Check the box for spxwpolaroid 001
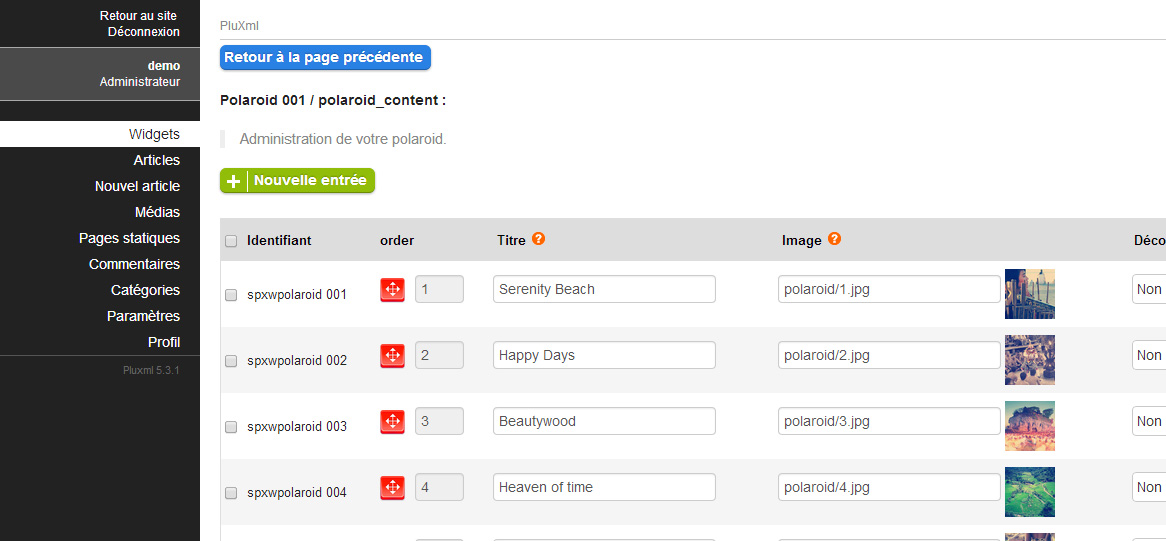 coord(231,295)
